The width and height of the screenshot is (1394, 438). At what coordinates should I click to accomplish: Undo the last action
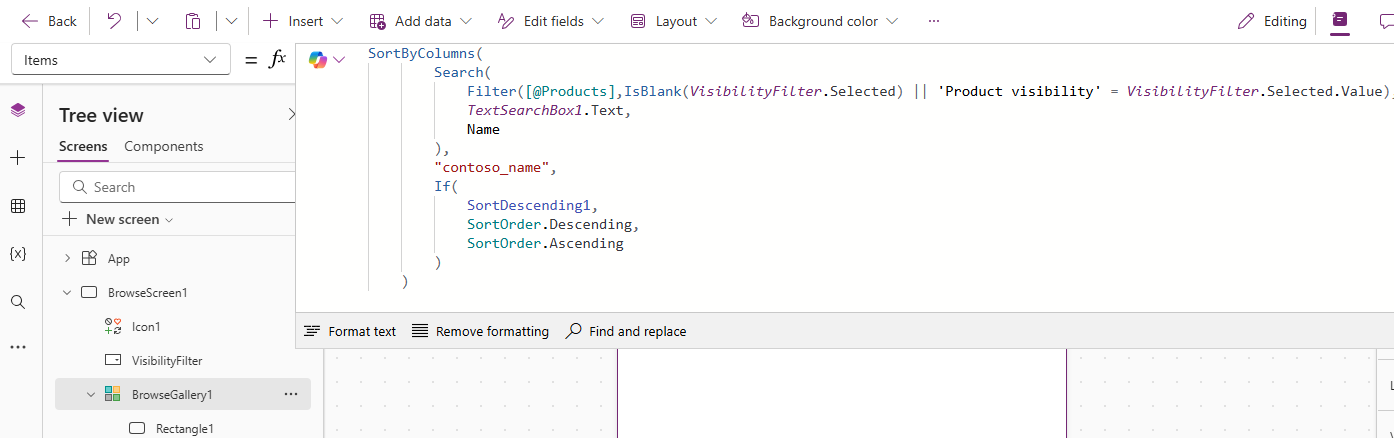pyautogui.click(x=114, y=21)
